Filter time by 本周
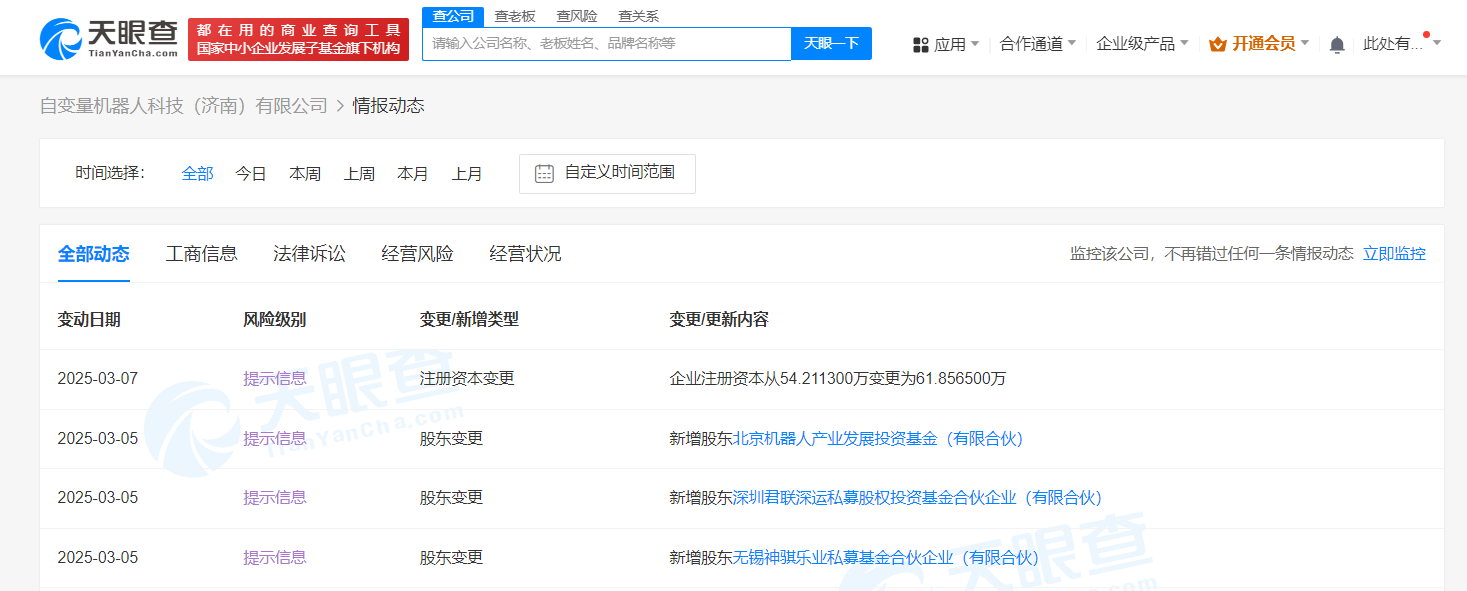This screenshot has width=1467, height=591. coord(305,174)
